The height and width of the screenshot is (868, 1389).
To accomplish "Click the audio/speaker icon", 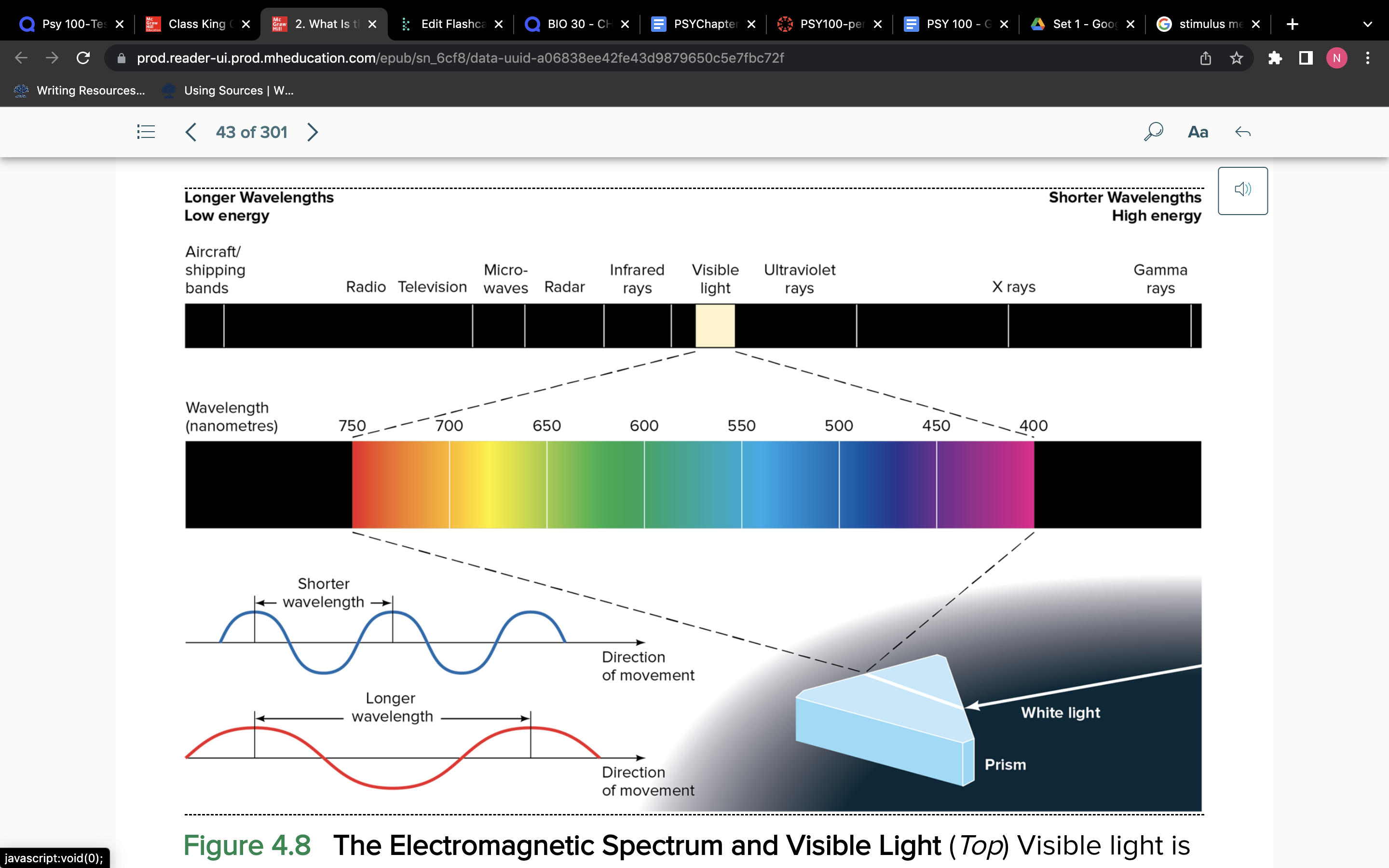I will [1243, 191].
